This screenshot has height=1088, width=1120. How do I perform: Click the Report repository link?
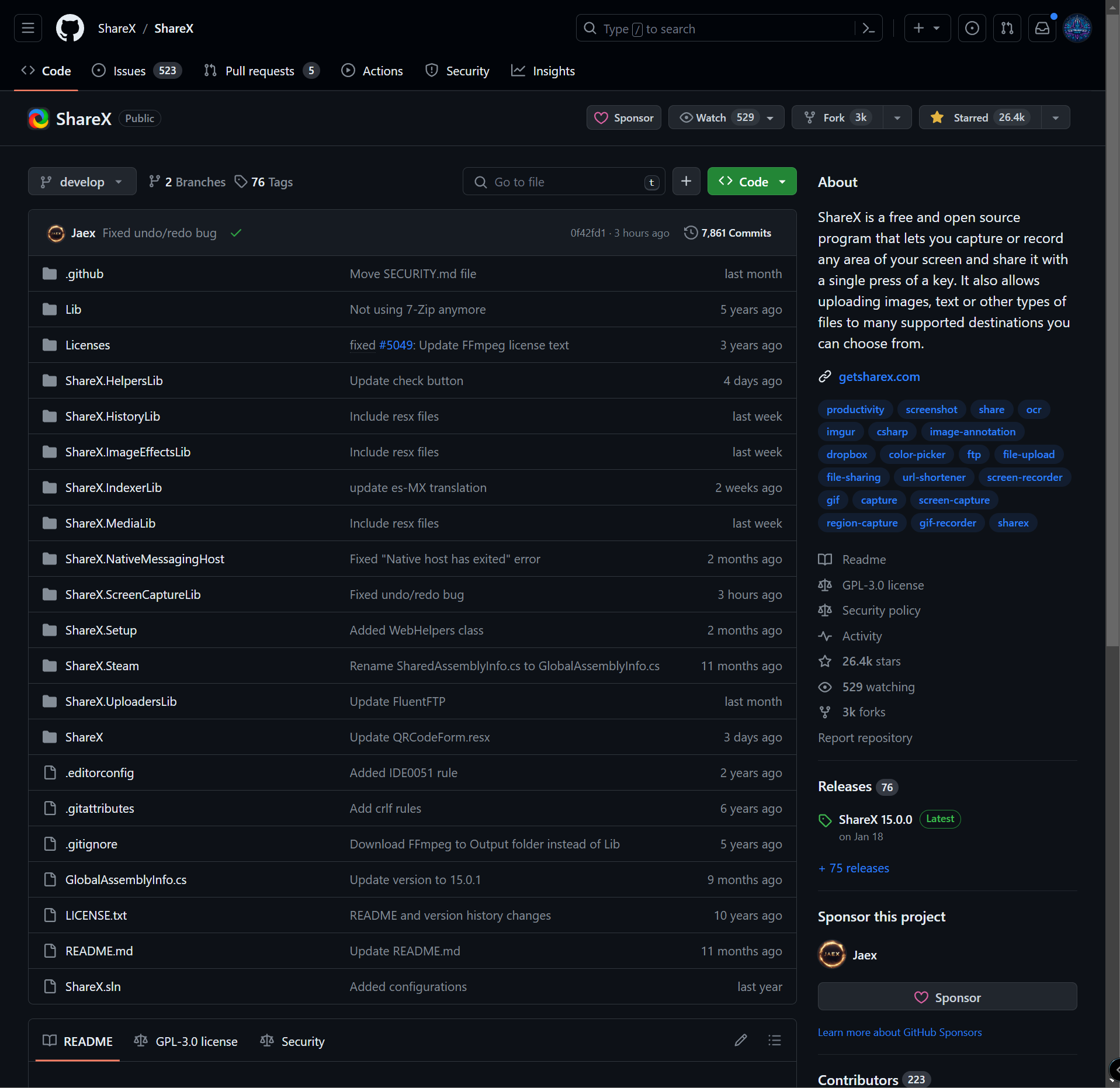pyautogui.click(x=865, y=738)
